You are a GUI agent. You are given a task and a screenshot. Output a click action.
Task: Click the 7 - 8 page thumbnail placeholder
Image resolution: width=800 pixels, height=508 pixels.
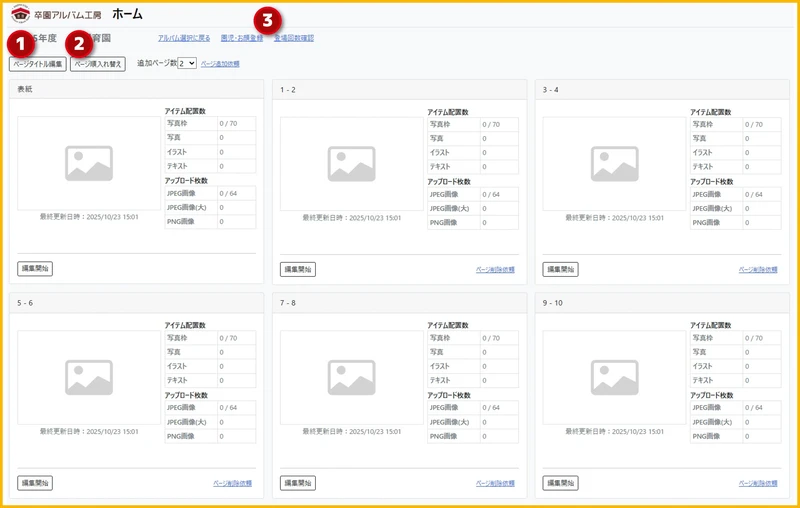[352, 377]
